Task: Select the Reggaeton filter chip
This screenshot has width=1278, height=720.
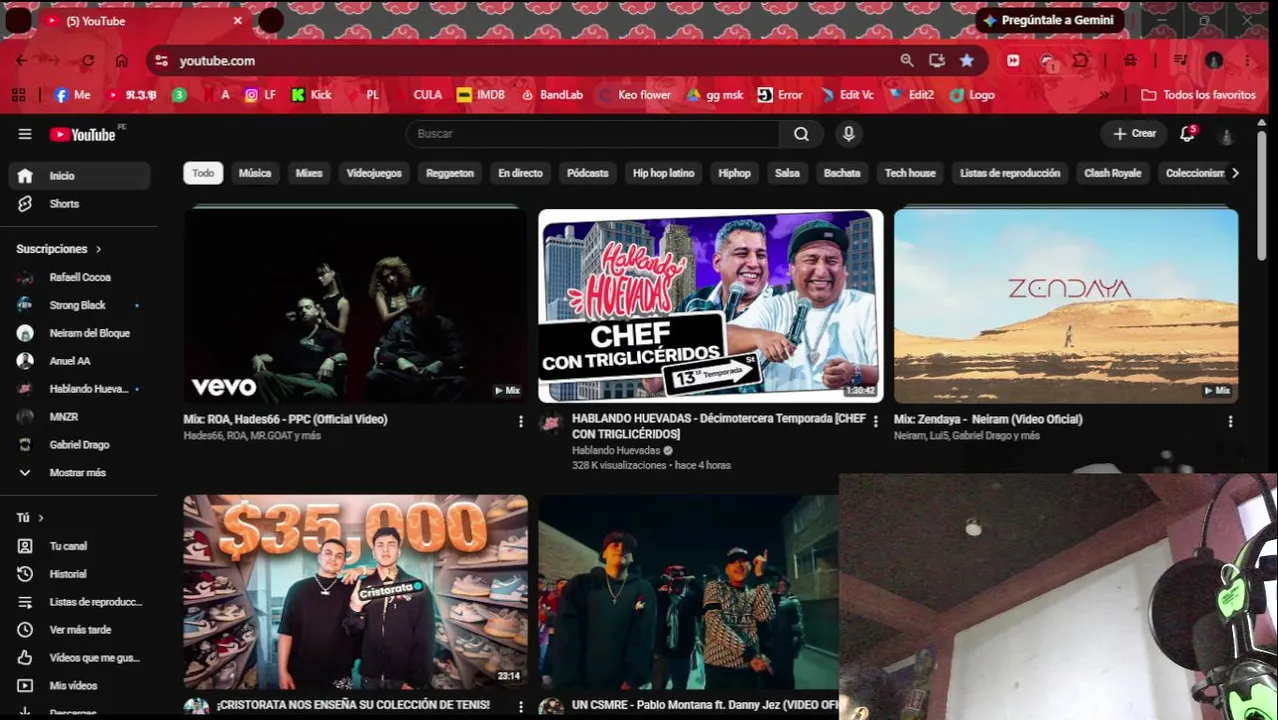Action: click(450, 173)
